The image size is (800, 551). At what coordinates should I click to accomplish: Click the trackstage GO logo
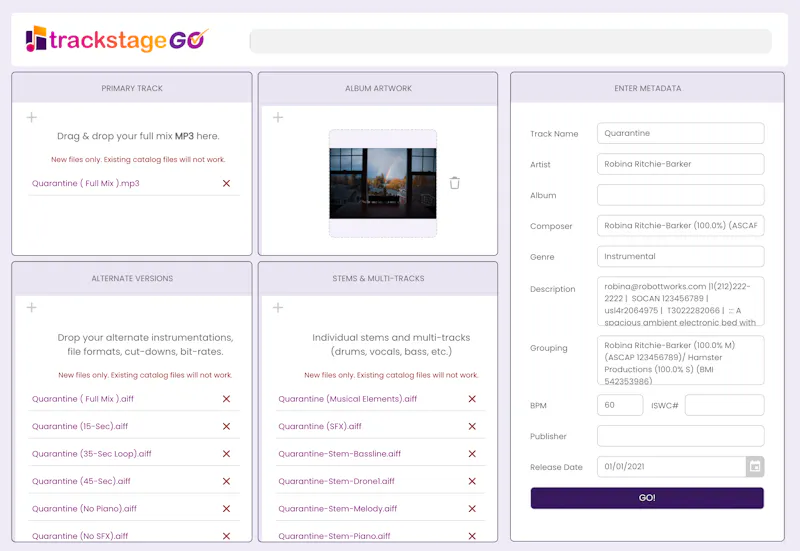[117, 39]
